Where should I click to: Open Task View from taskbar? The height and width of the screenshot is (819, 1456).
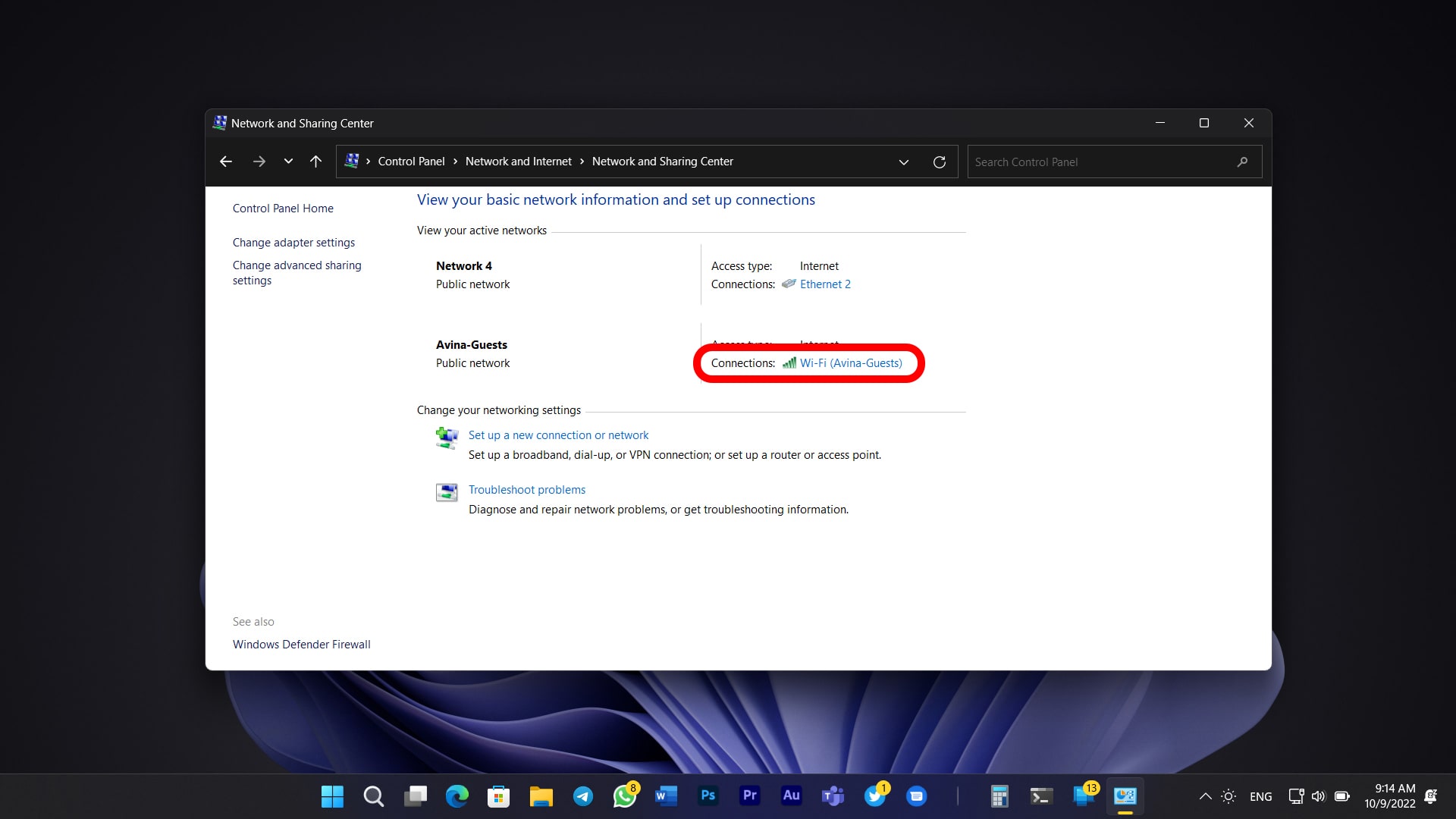[x=416, y=796]
